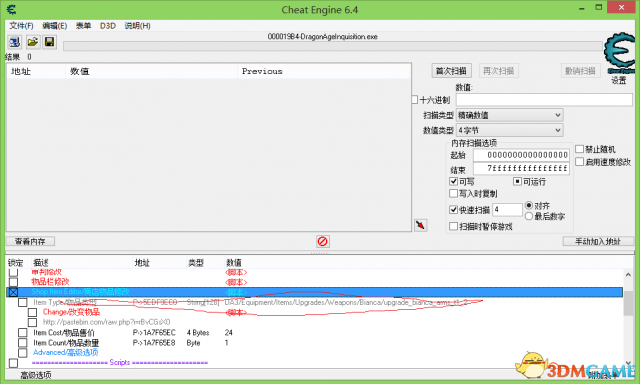Click the 手动加入地址 button

[598, 241]
